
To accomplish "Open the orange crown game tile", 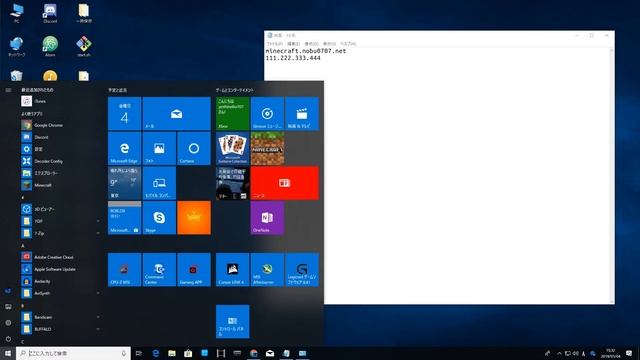I will (x=194, y=218).
